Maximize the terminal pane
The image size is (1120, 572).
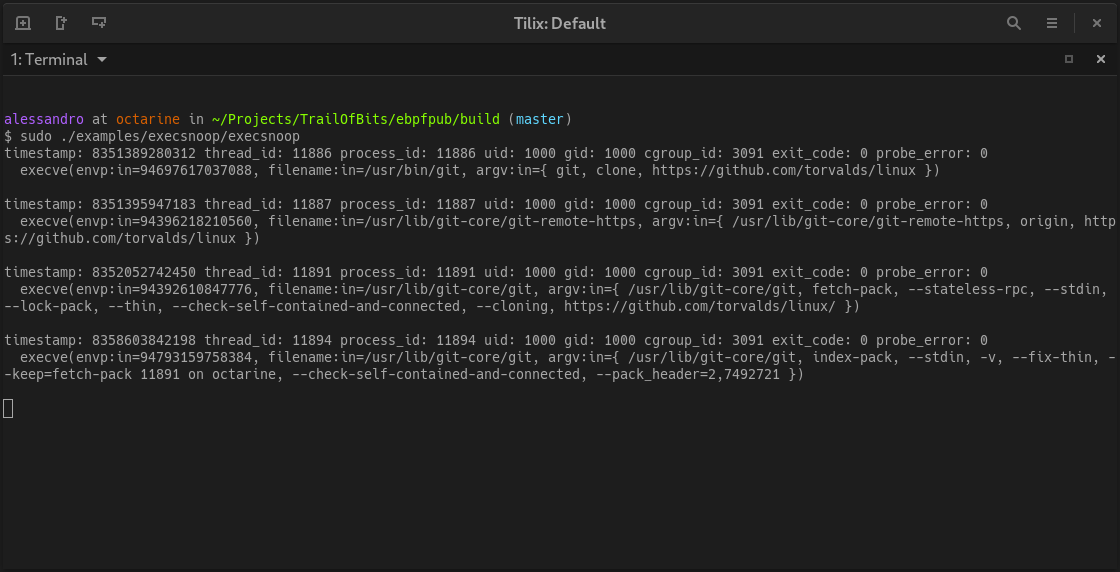tap(1069, 59)
